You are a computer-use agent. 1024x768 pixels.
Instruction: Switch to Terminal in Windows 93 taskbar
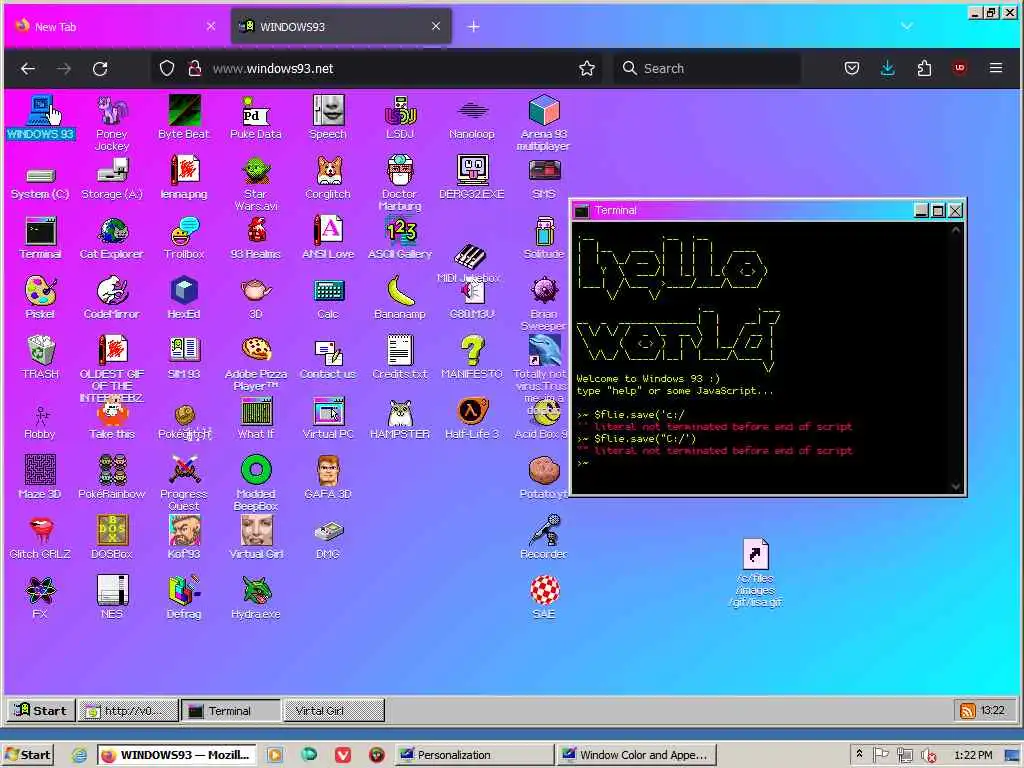[x=231, y=711]
